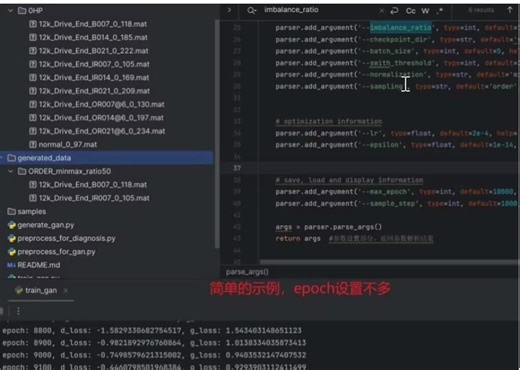Click file icon of 0HP 12k_Drive_End_IR007_0_105.mat
Viewport: 520px width, 370px height.
point(33,64)
